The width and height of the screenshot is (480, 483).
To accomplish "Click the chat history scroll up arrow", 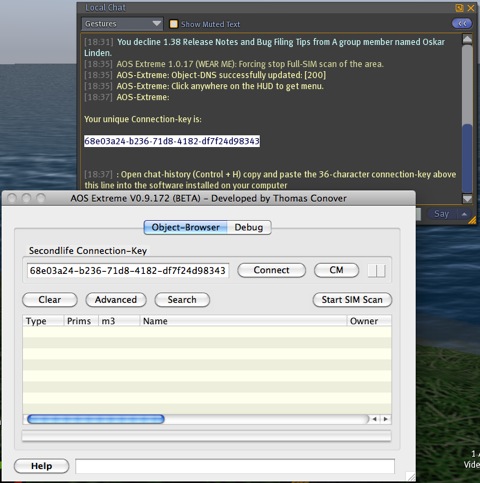I will [467, 39].
